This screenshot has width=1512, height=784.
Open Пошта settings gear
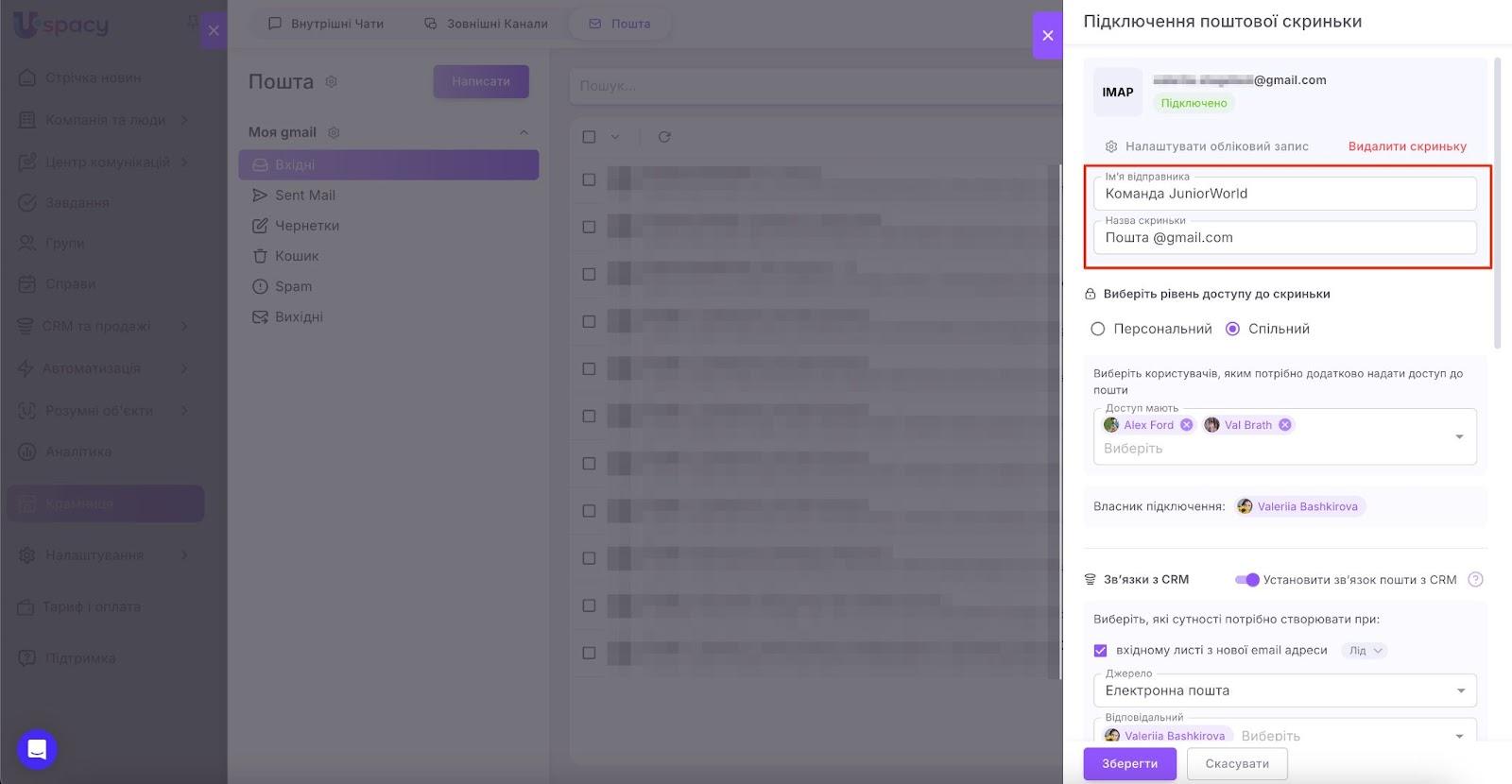[x=332, y=82]
